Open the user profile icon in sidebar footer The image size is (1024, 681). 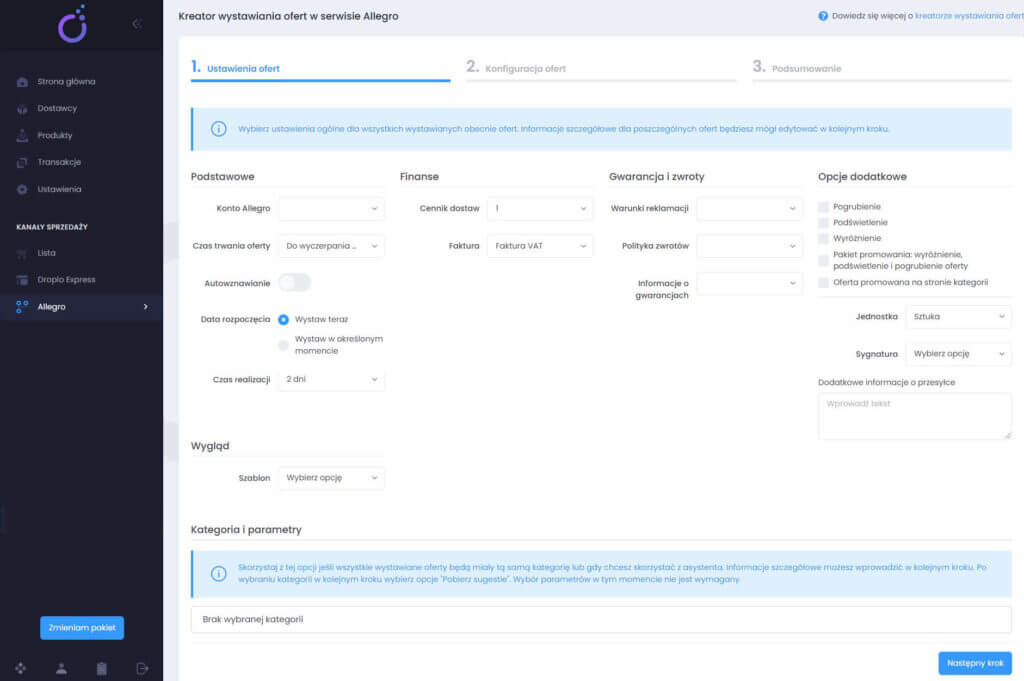click(61, 668)
